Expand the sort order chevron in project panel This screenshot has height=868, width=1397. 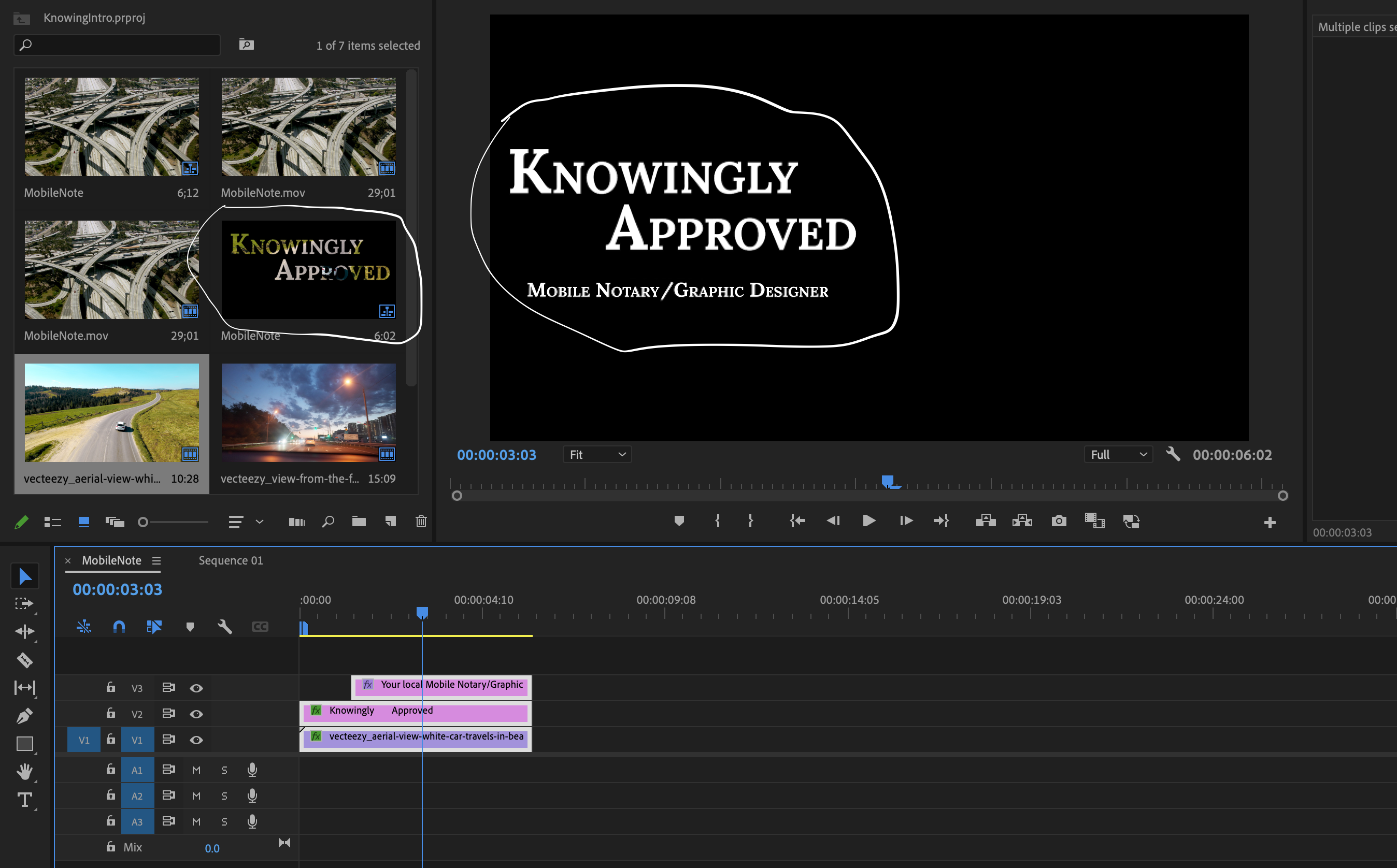click(260, 521)
